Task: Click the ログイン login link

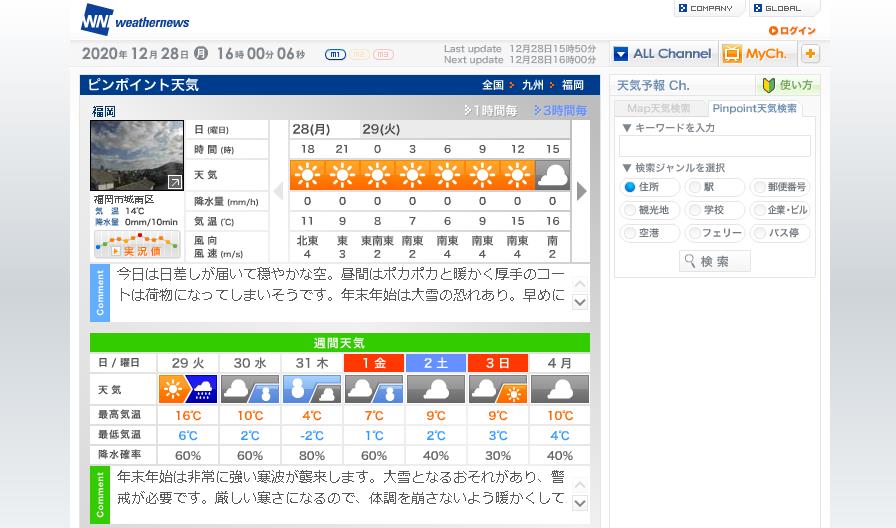Action: [792, 30]
